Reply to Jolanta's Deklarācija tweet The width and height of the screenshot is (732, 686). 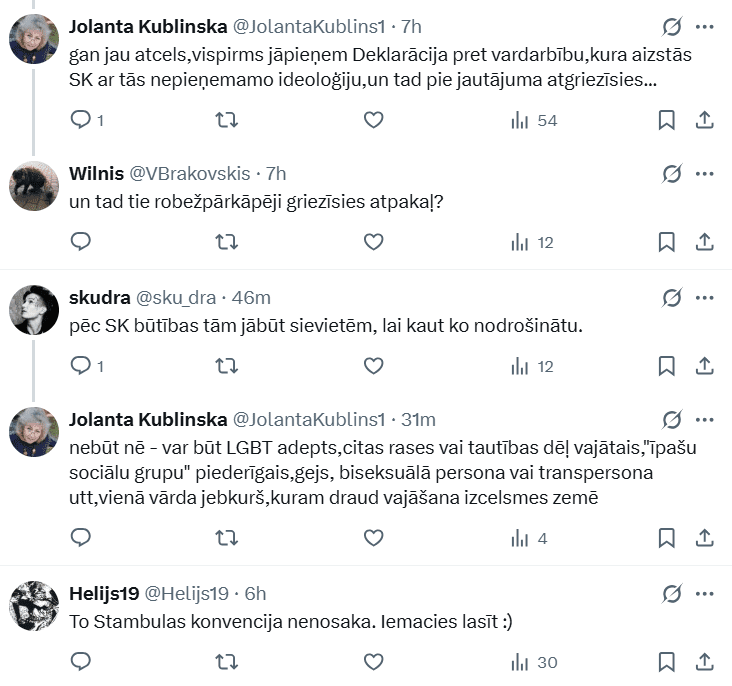point(82,120)
